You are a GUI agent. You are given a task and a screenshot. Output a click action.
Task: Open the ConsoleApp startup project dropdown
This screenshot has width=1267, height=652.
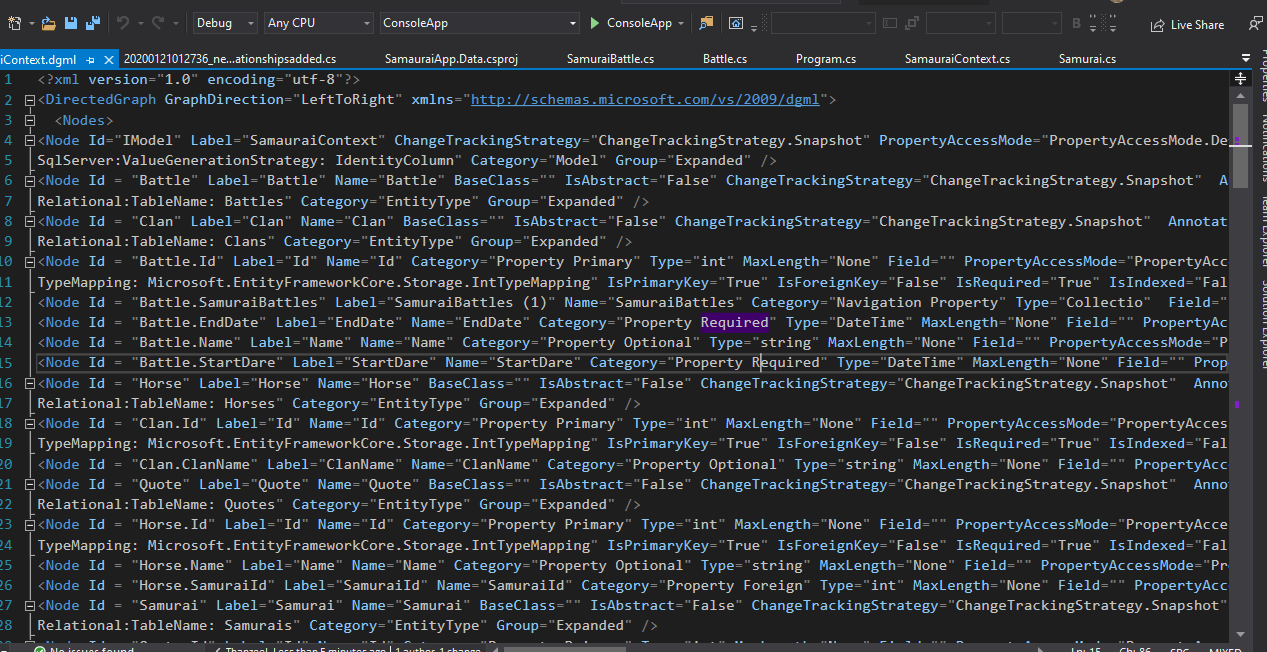[480, 23]
